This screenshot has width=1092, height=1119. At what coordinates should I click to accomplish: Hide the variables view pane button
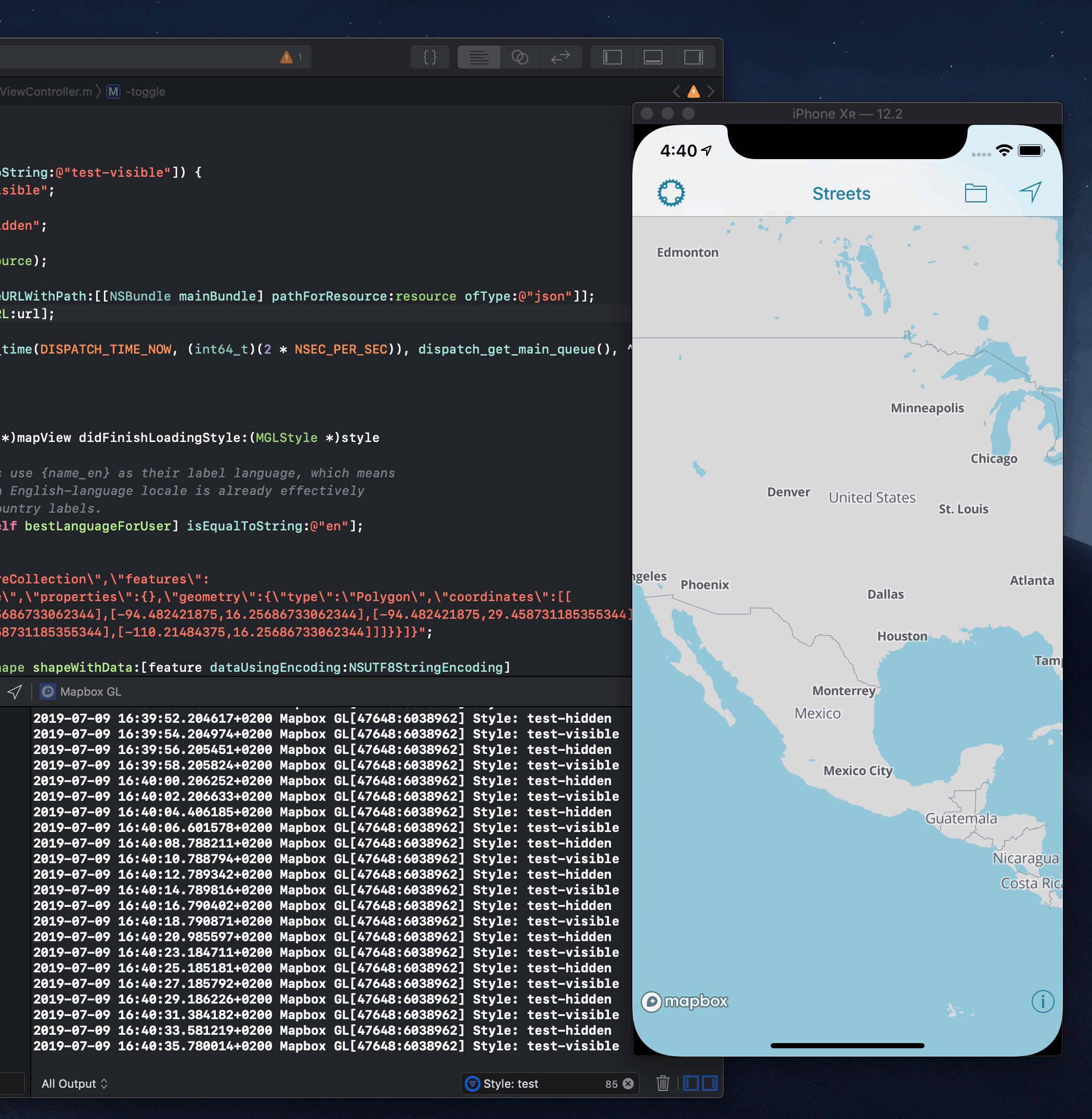[x=691, y=1084]
